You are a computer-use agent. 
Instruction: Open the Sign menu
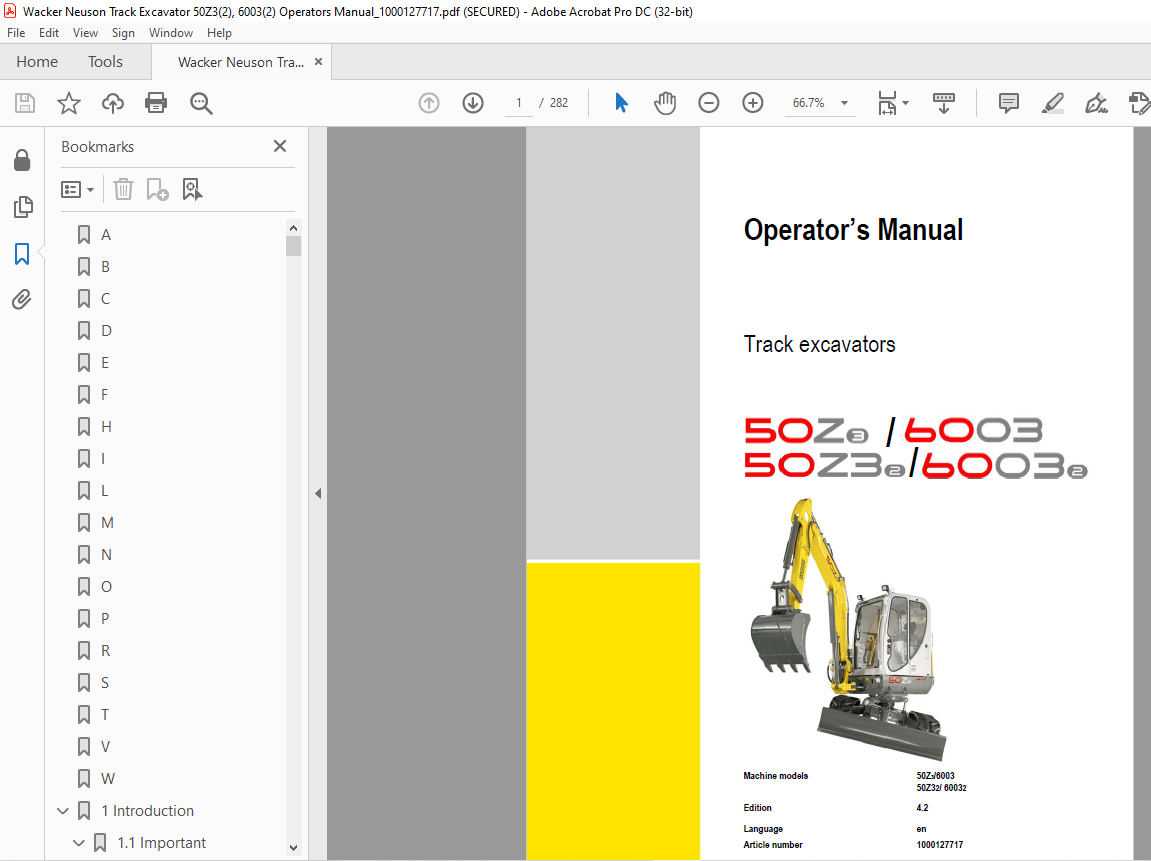pyautogui.click(x=123, y=33)
